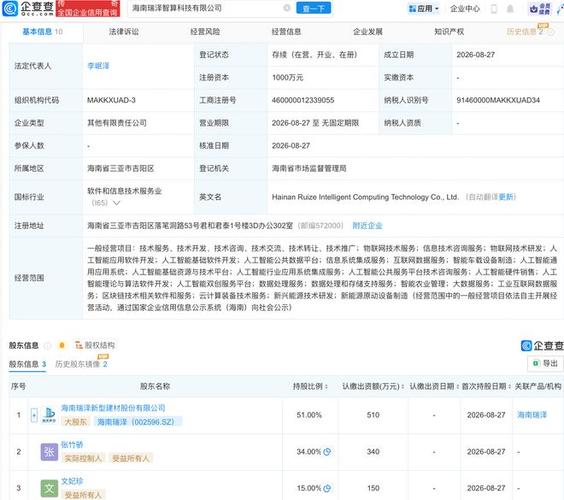Click the 大股东 tag on row 1
Screen dimensions: 564x500
pos(76,422)
